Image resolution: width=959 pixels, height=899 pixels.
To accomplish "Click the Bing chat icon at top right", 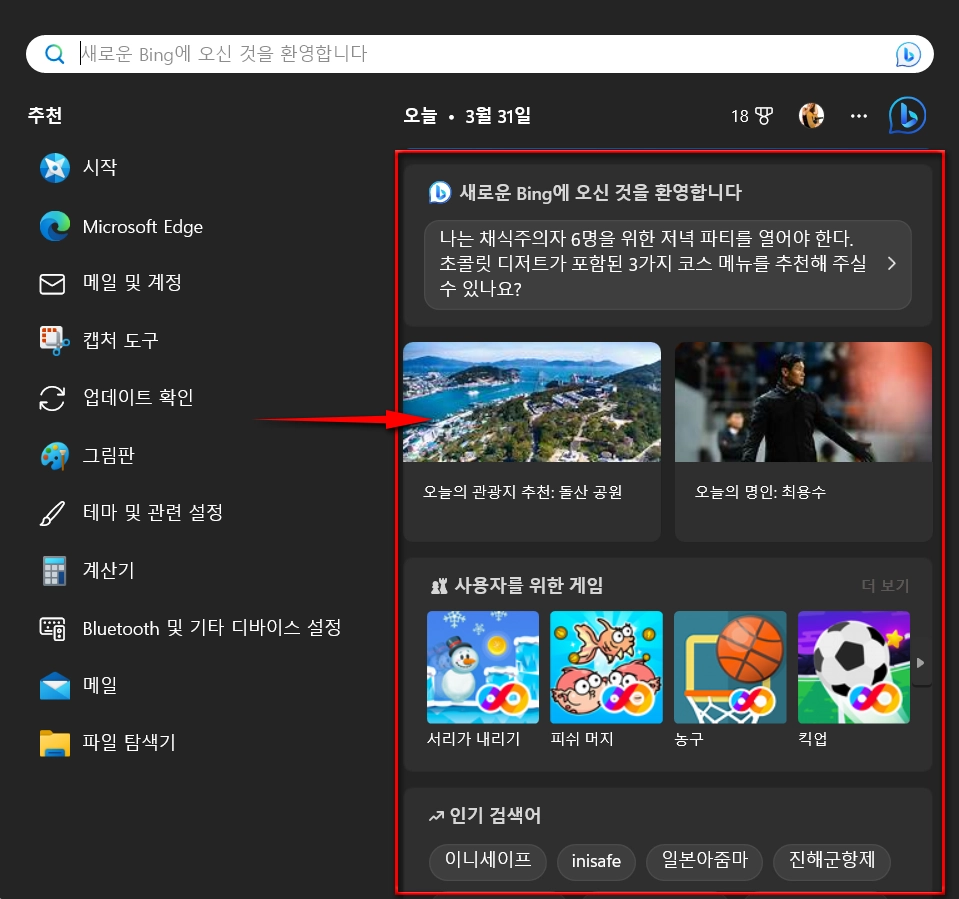I will (x=906, y=115).
